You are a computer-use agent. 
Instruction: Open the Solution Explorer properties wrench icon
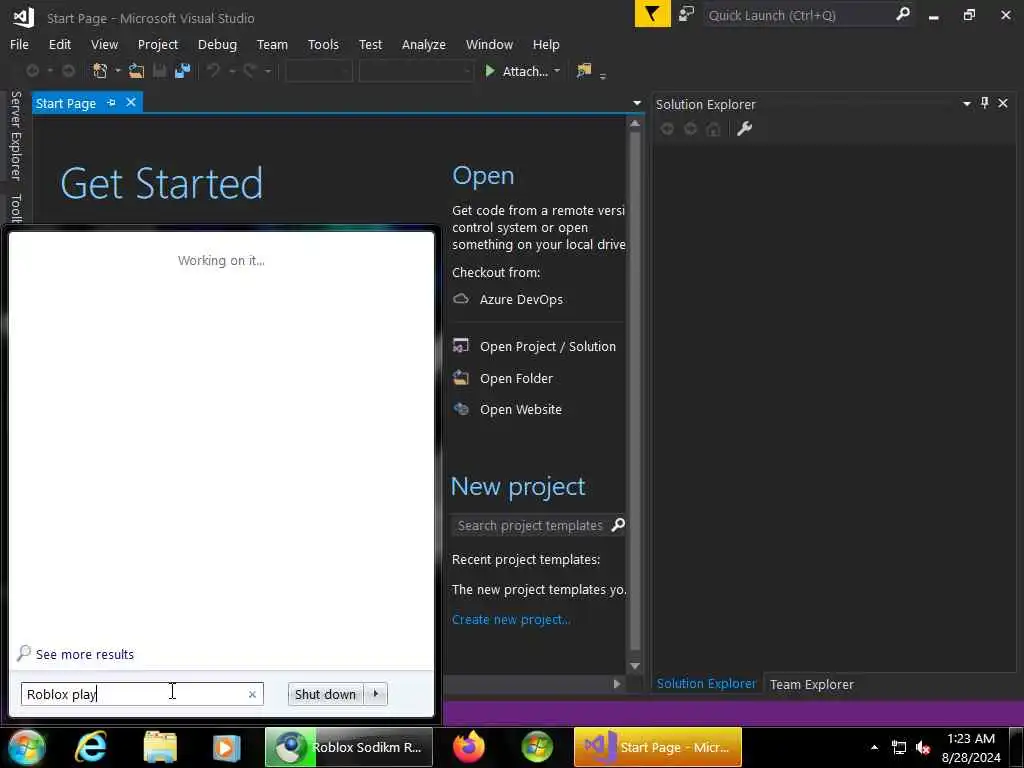click(x=744, y=129)
